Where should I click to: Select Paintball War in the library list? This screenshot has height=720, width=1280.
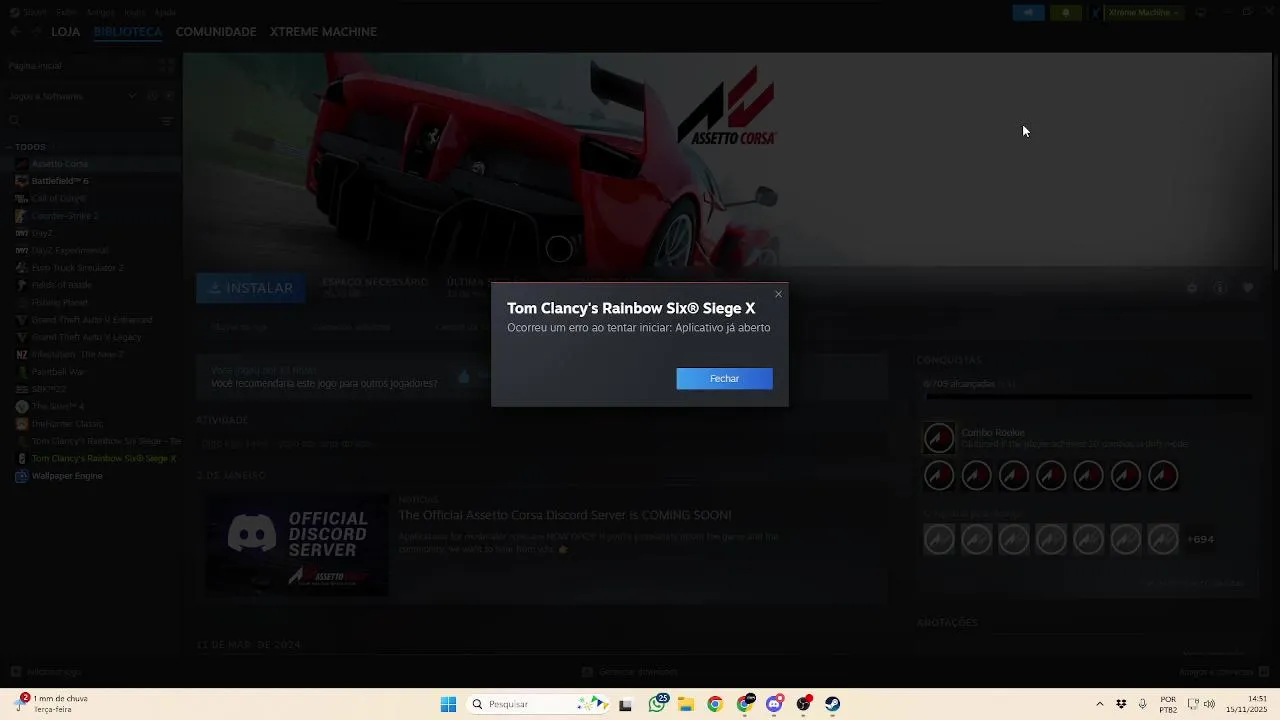pos(58,371)
